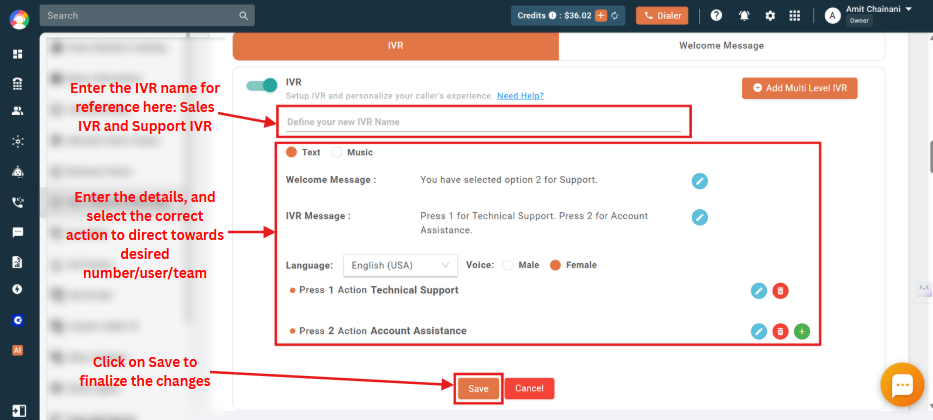Open the phone call logs sidebar icon
The height and width of the screenshot is (420, 933).
[17, 202]
